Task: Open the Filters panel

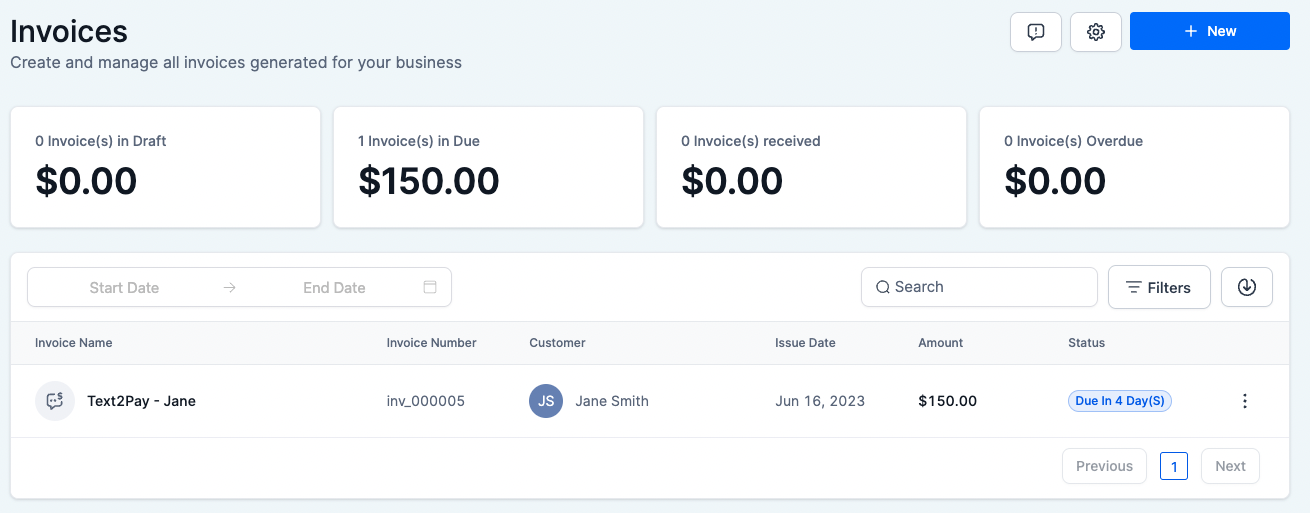Action: [1159, 287]
